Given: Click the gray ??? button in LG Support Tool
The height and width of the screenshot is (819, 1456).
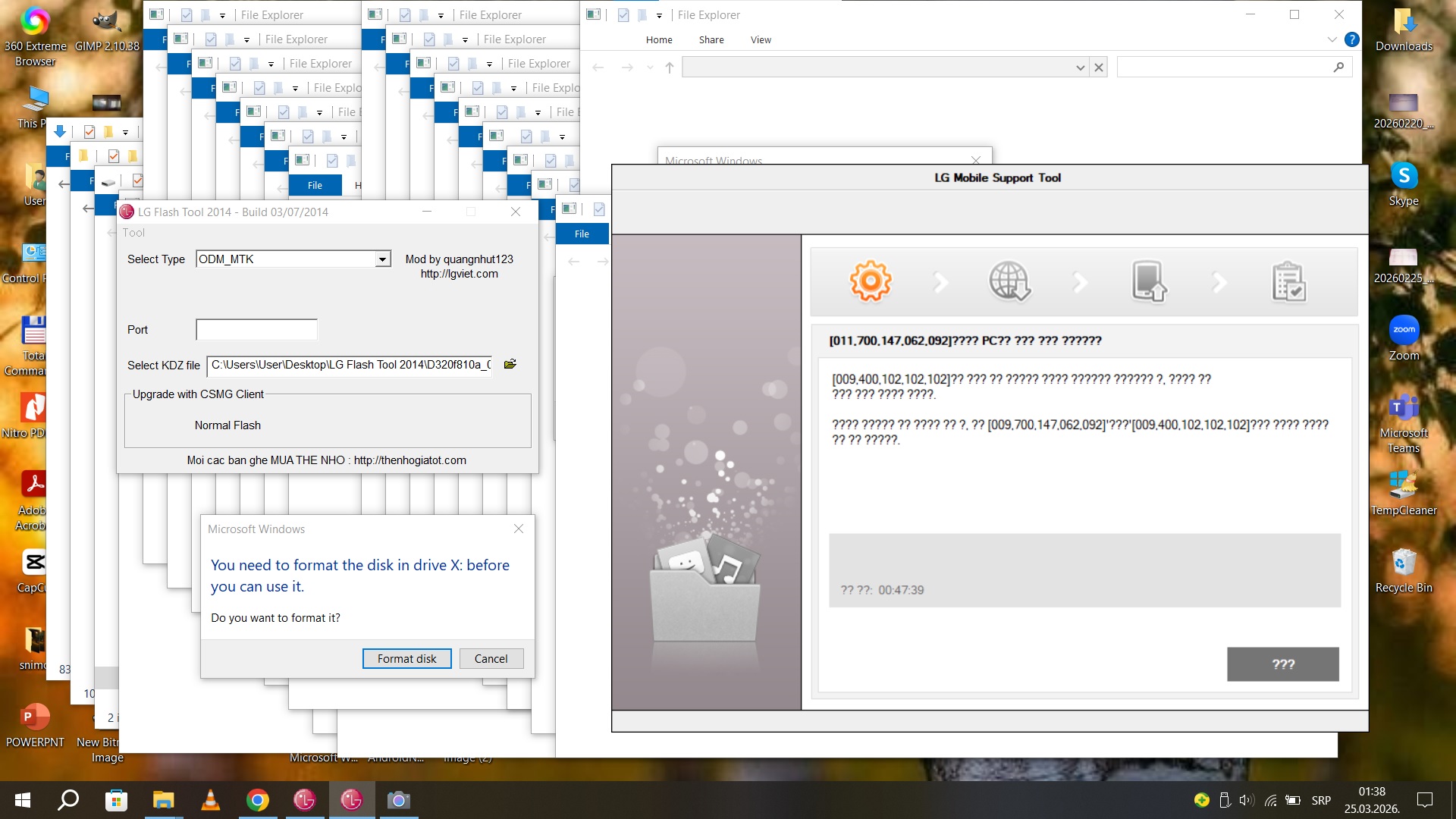Looking at the screenshot, I should tap(1282, 664).
